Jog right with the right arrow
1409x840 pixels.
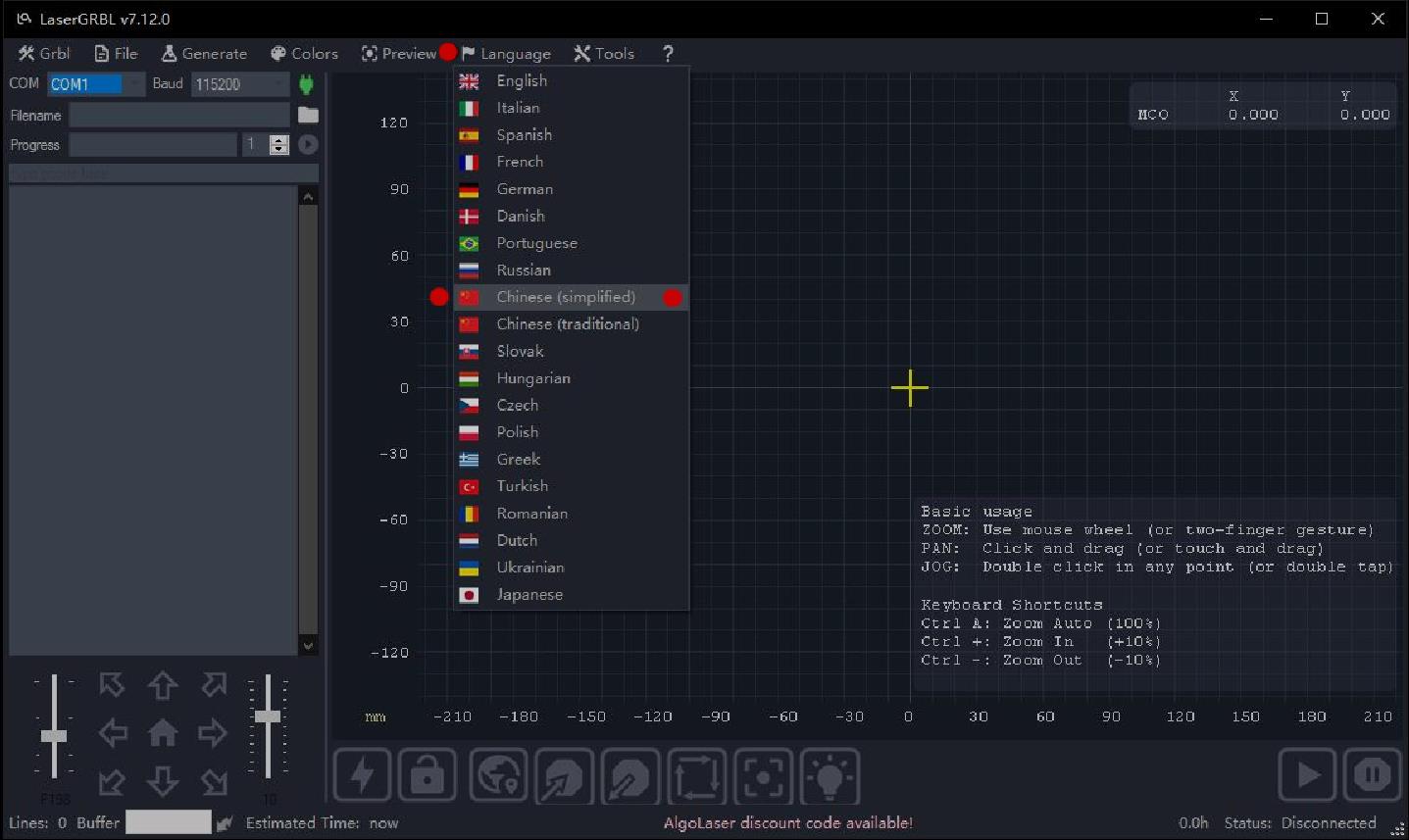[x=213, y=732]
